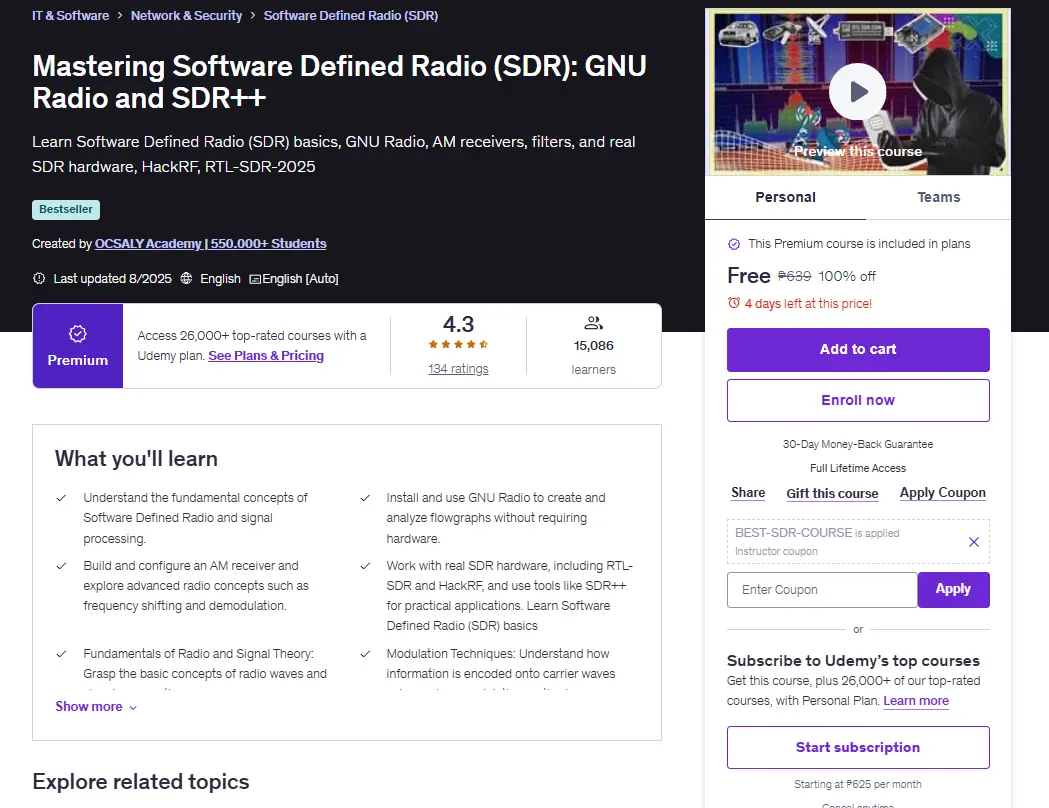Click the star rating icons
1049x808 pixels.
tap(458, 344)
